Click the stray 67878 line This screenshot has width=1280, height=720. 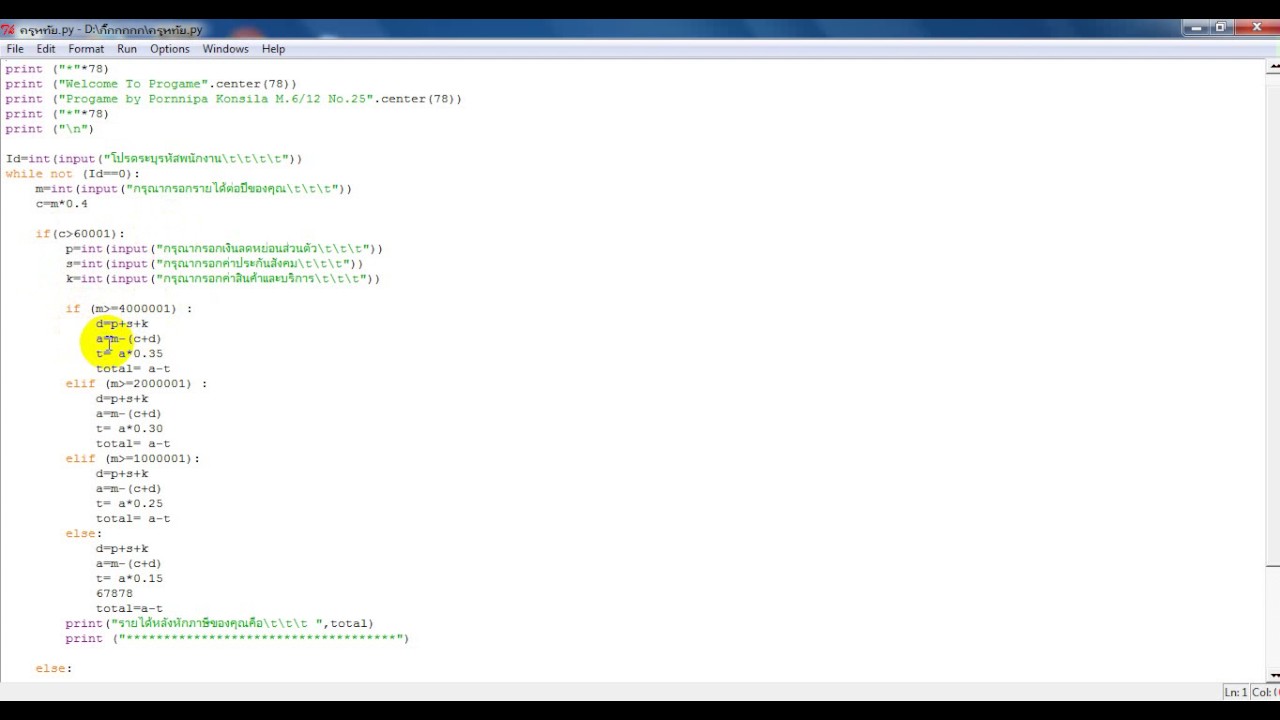point(114,594)
